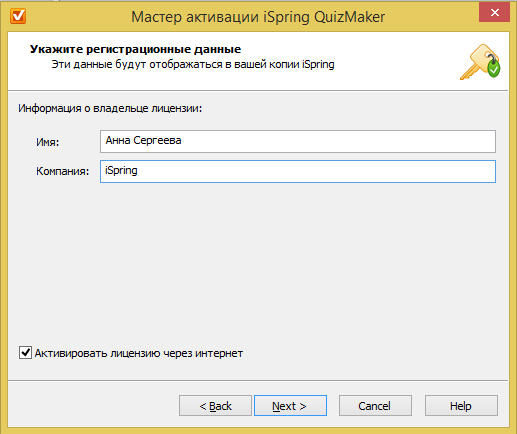The width and height of the screenshot is (517, 434).
Task: Cancel the activation wizard
Action: pos(375,406)
